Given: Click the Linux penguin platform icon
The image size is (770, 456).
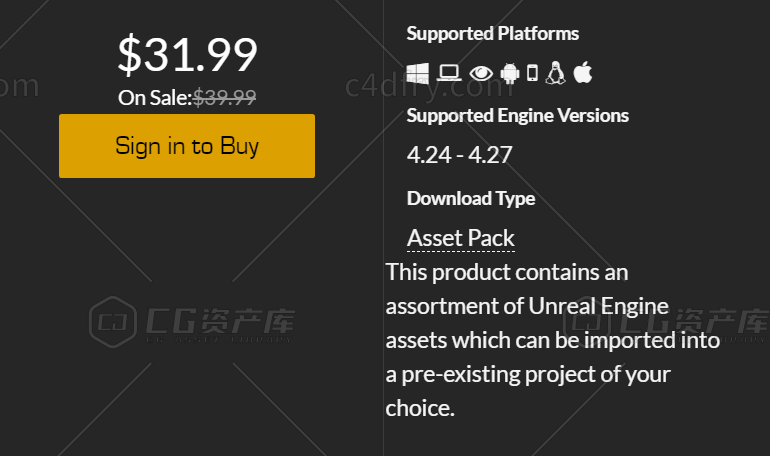Looking at the screenshot, I should point(555,73).
